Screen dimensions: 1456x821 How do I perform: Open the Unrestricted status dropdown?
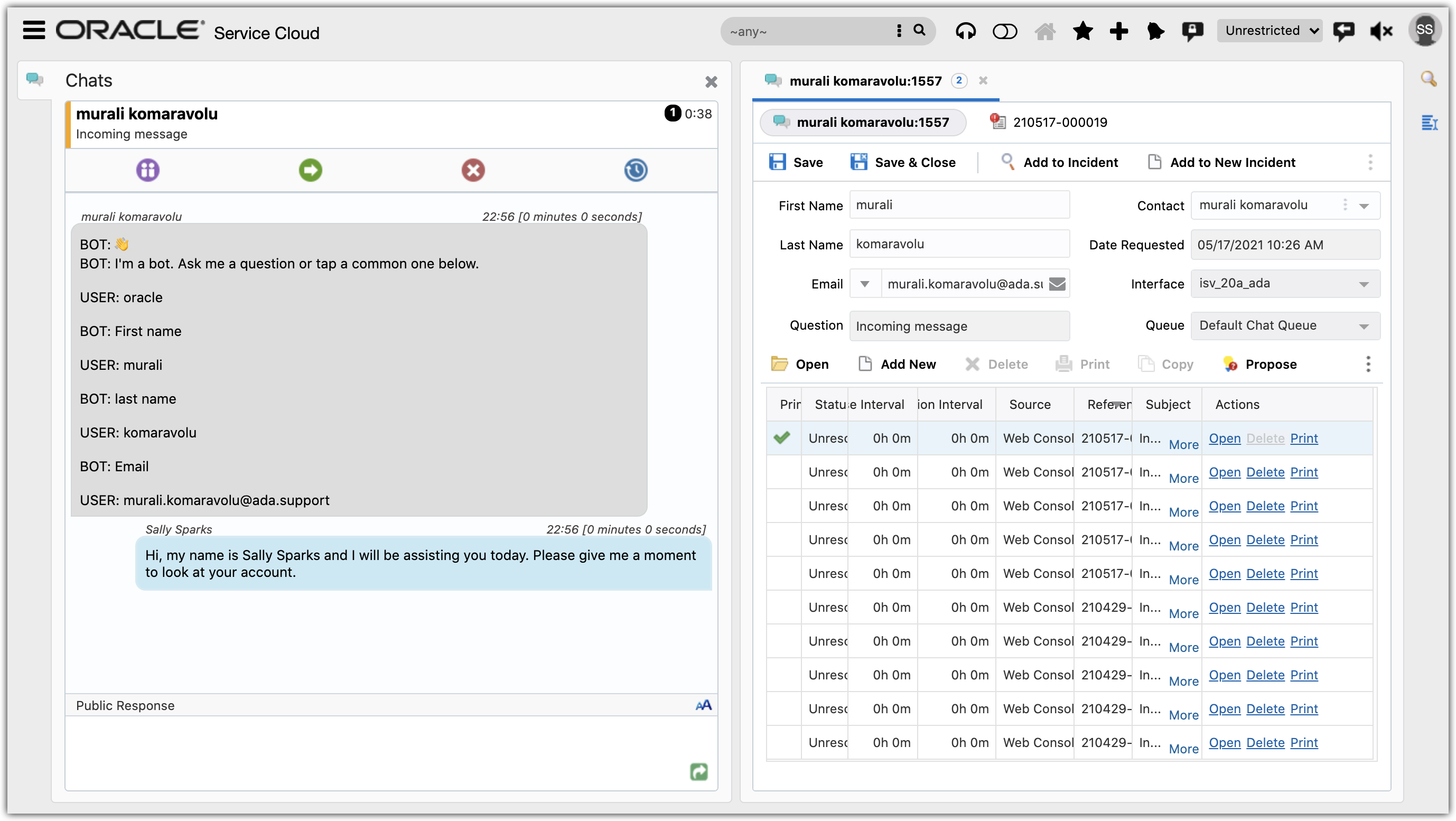pos(1270,31)
